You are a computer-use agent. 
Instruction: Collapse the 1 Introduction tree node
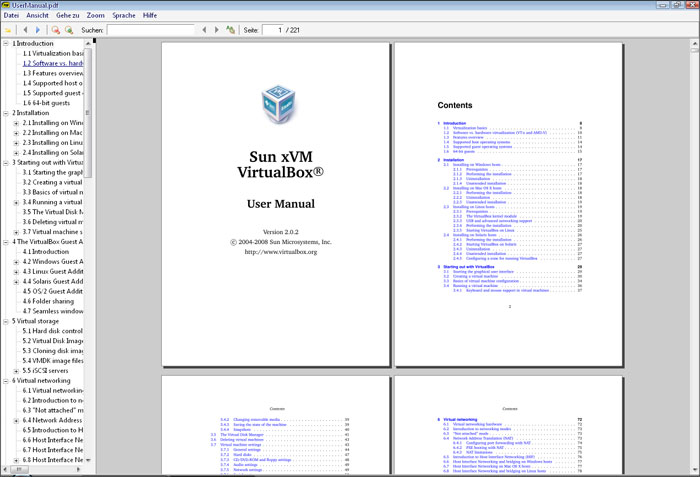point(6,44)
